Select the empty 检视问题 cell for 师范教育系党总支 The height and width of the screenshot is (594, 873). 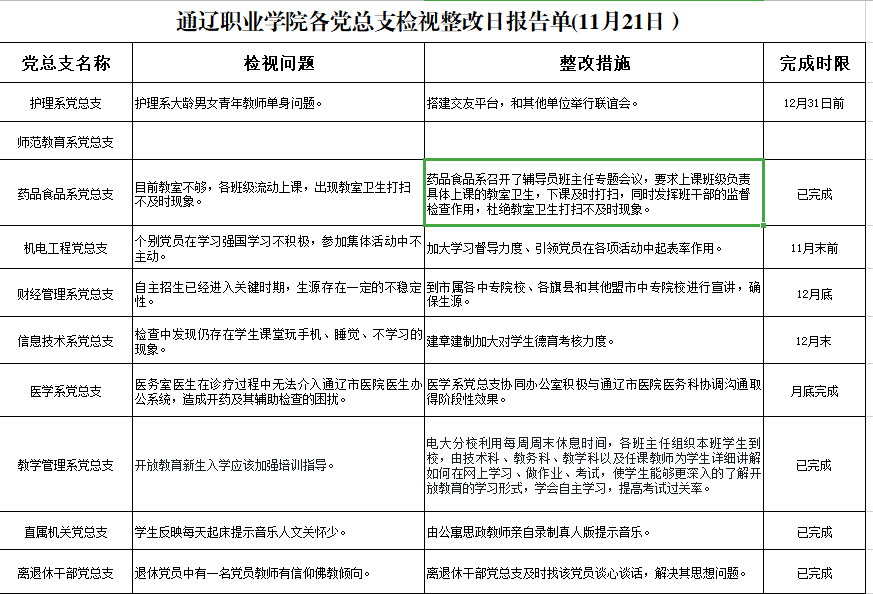pos(278,141)
